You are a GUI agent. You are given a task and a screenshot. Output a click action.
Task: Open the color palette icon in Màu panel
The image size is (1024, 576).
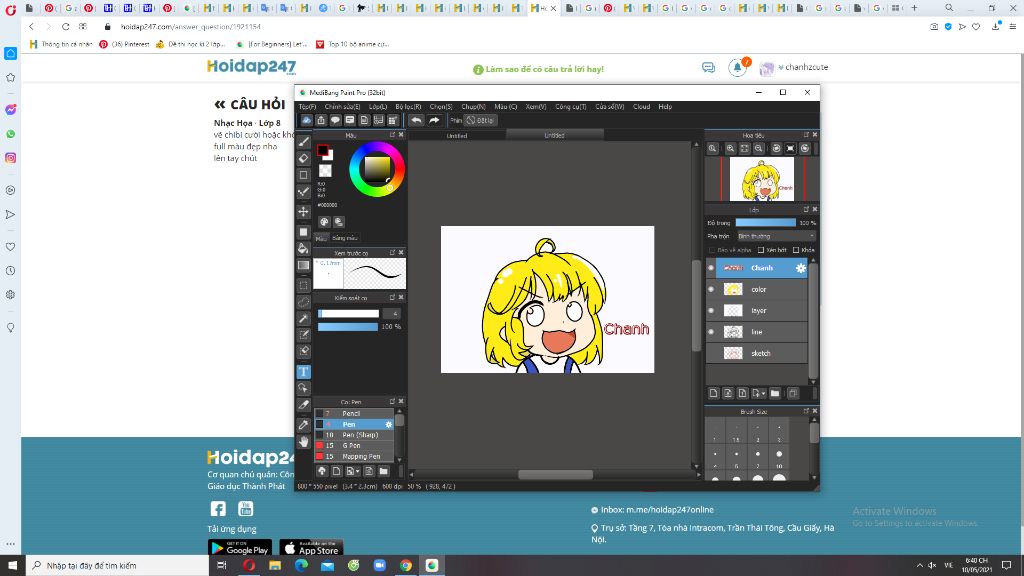(x=325, y=222)
